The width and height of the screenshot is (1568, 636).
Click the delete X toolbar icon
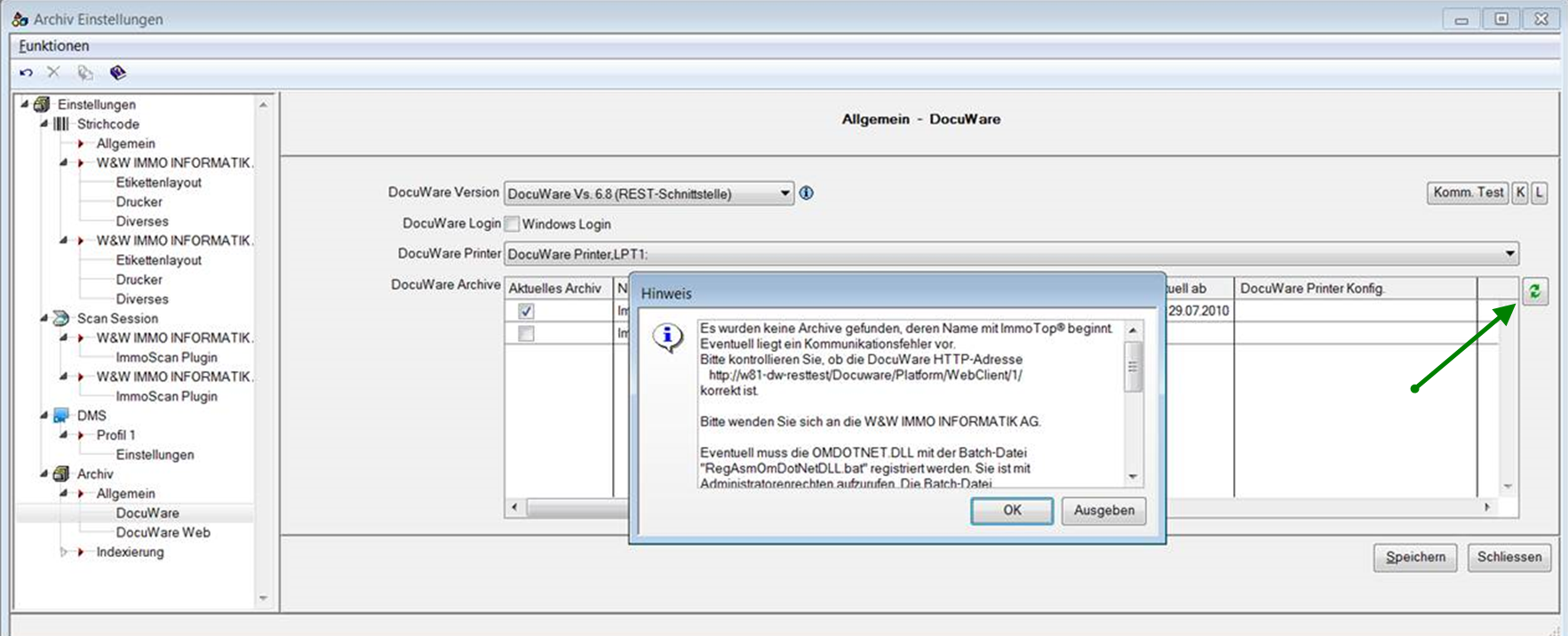point(53,73)
